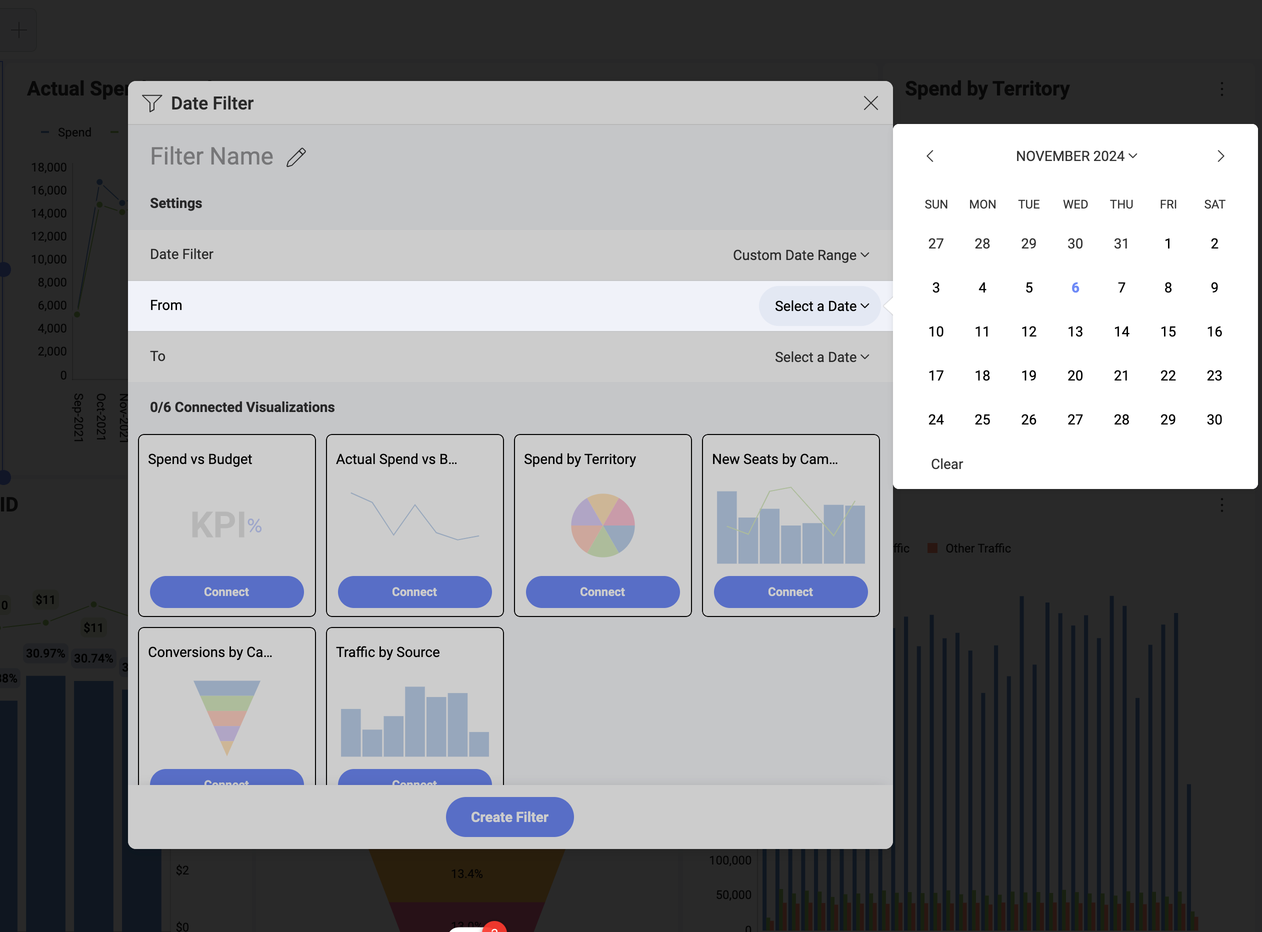Pick November 6 in the calendar
The width and height of the screenshot is (1262, 932).
pyautogui.click(x=1075, y=288)
